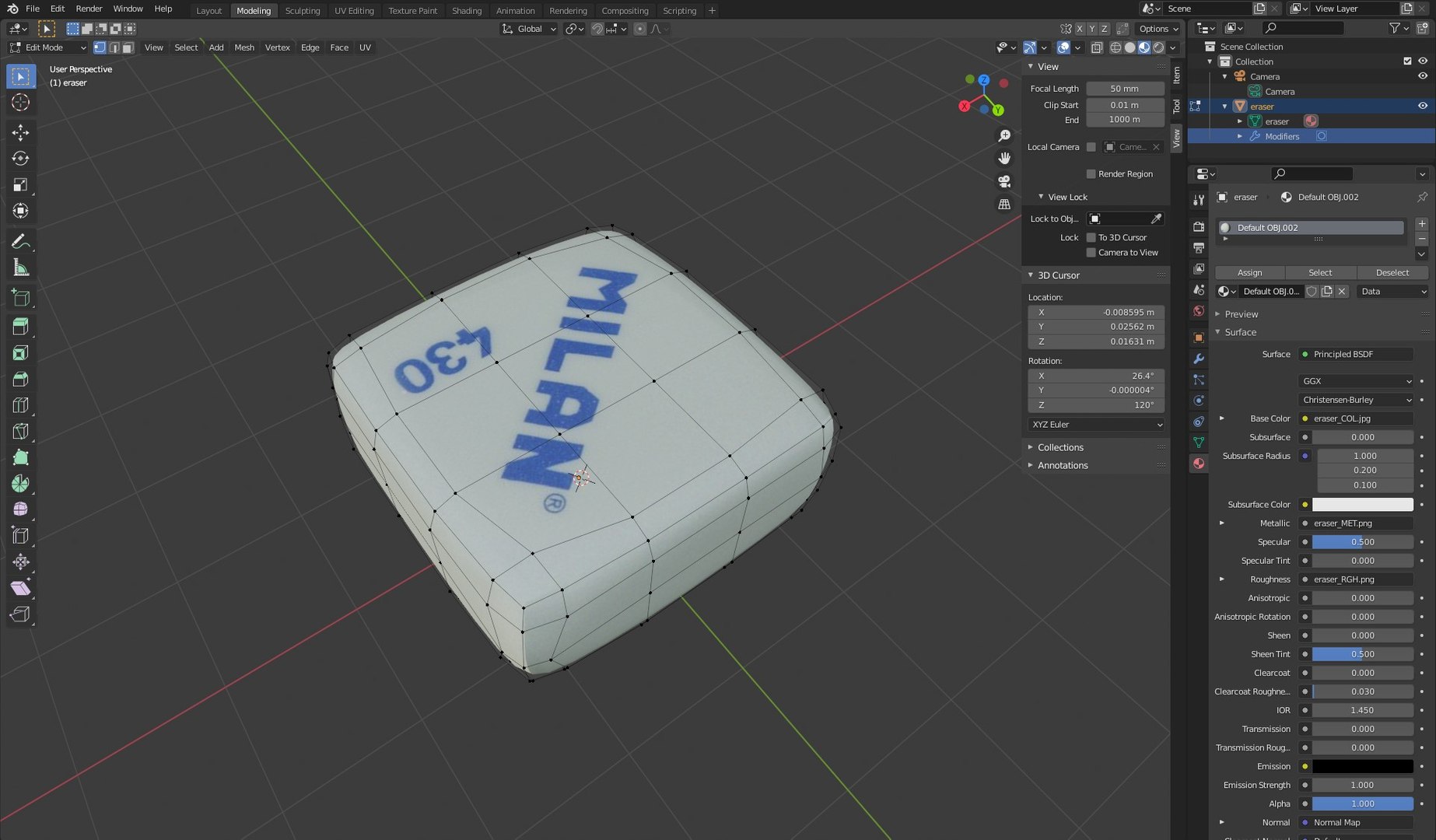Toggle the Collection exclude checkbox
Screen dimensions: 1436x840
click(x=1407, y=61)
